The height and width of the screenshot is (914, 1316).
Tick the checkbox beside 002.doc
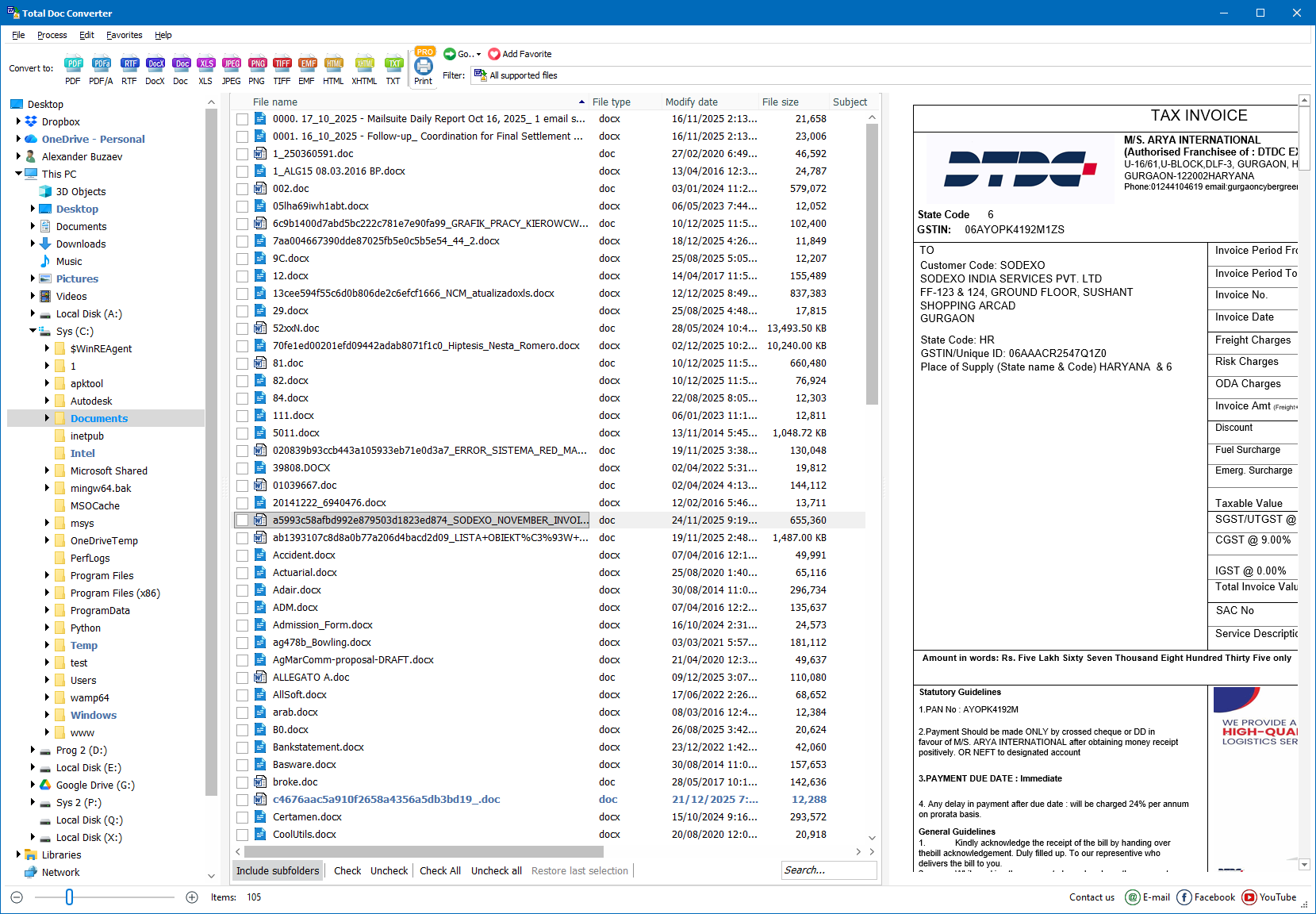pyautogui.click(x=243, y=188)
